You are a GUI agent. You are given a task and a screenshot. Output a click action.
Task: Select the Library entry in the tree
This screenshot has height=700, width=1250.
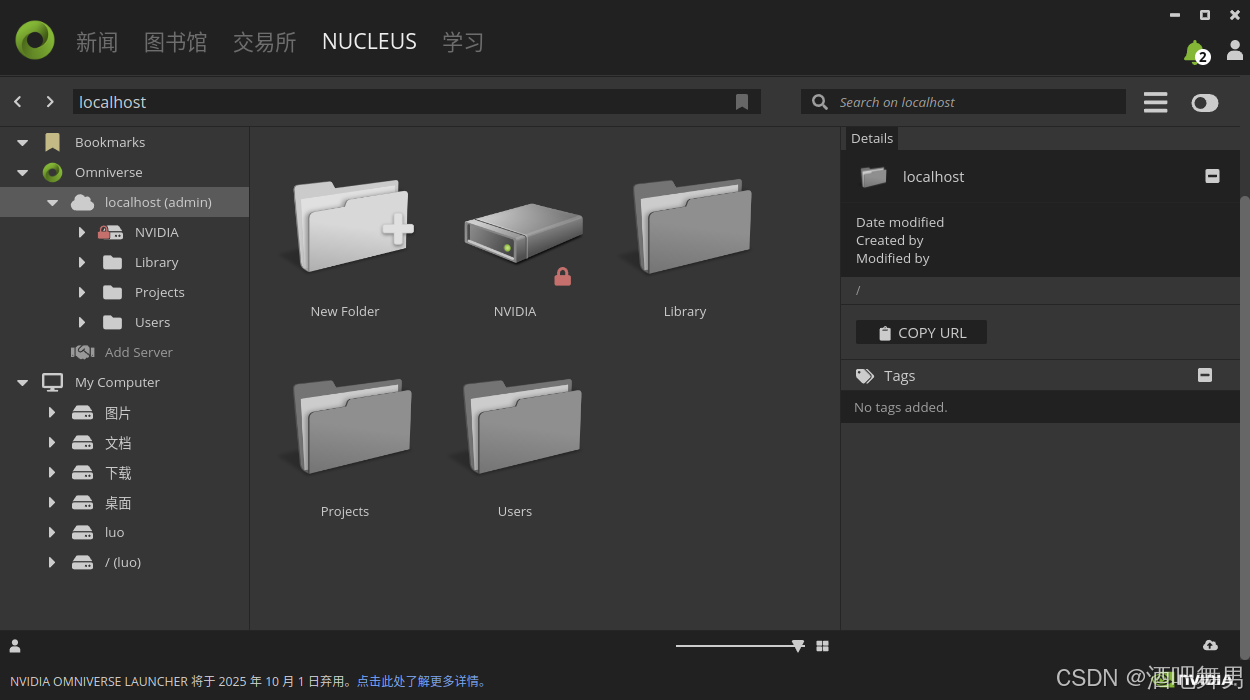[157, 262]
